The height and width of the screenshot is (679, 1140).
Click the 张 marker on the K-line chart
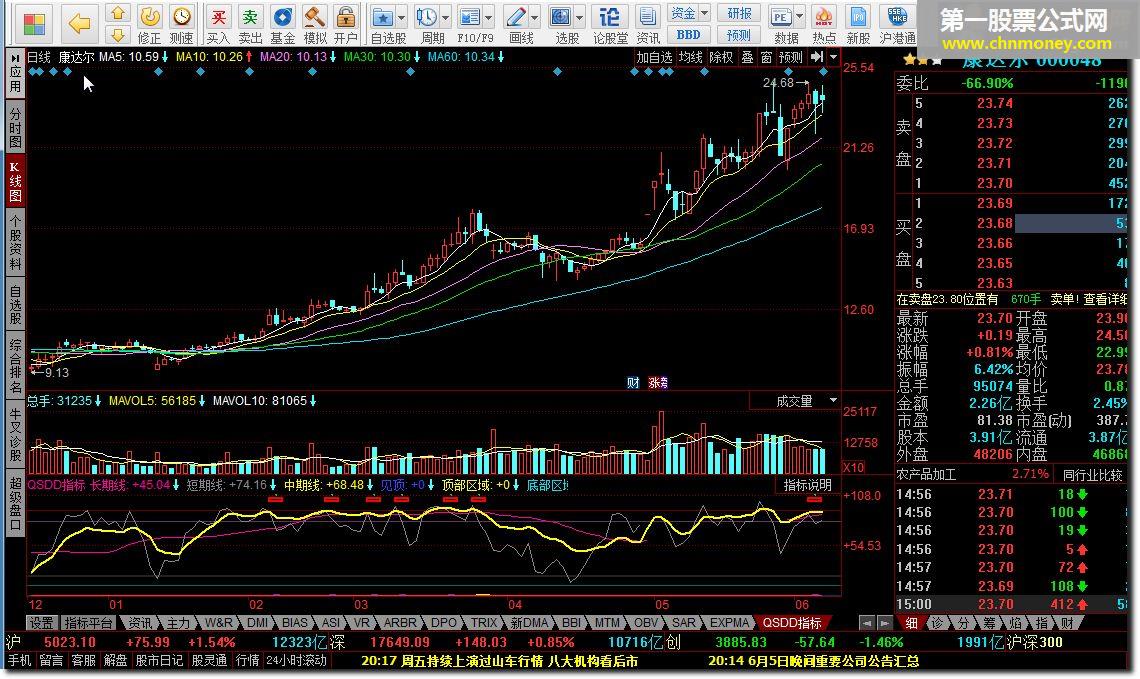click(657, 382)
